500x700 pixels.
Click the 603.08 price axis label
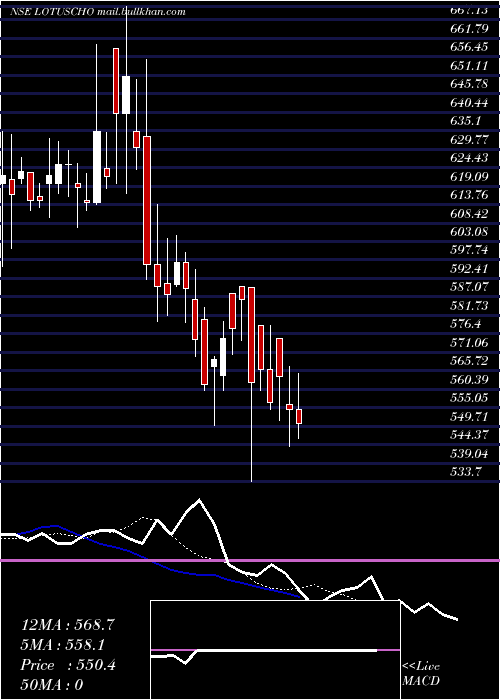[470, 232]
